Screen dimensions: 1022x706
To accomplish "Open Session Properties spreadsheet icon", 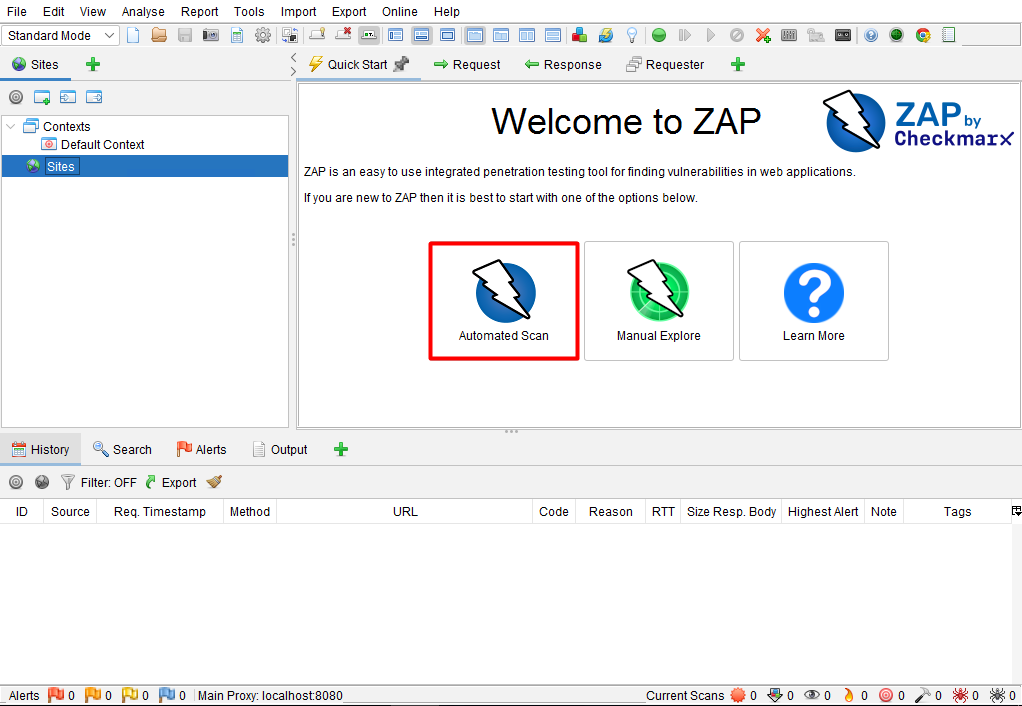I will click(x=237, y=35).
